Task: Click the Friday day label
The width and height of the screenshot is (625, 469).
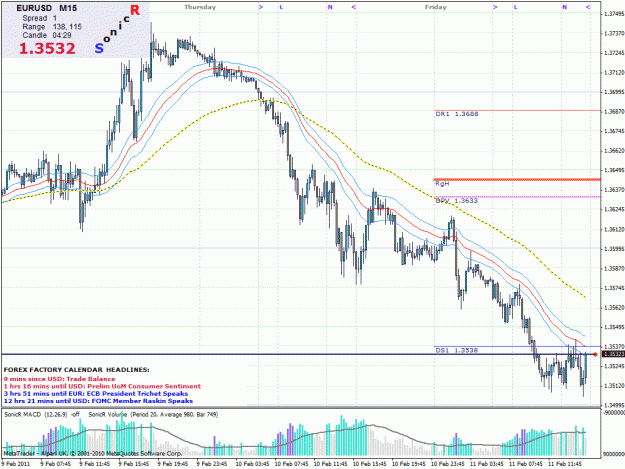Action: pos(436,7)
